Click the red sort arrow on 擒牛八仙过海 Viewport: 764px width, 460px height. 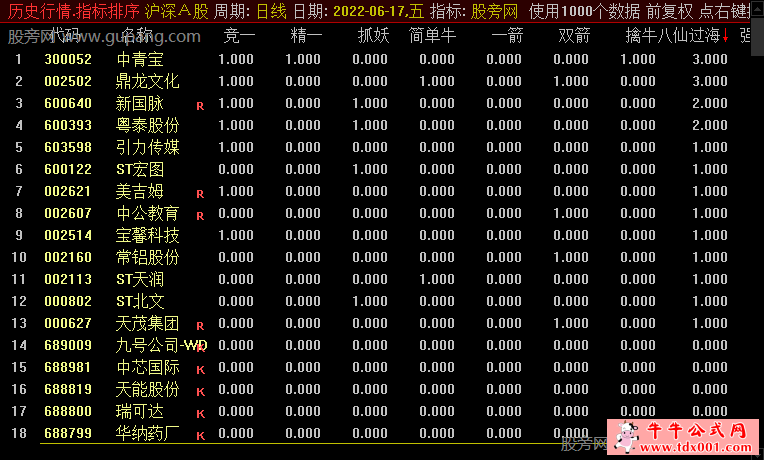[x=724, y=38]
